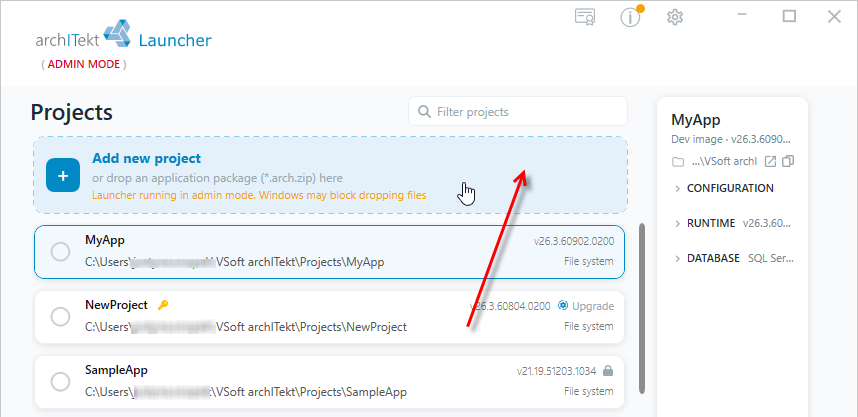Click the ADMIN MODE label

coord(84,64)
